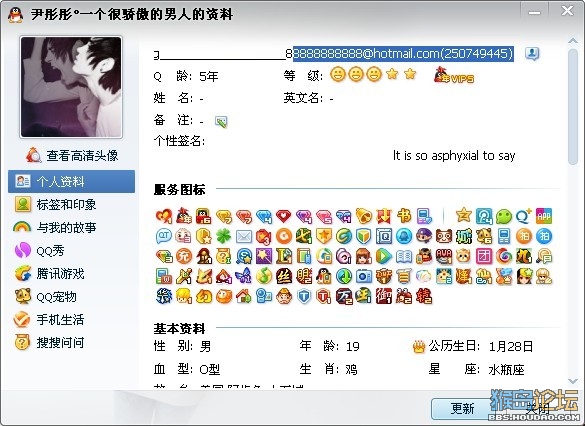Click the 书 service icon
Viewport: 585px width, 426px height.
pyautogui.click(x=404, y=216)
